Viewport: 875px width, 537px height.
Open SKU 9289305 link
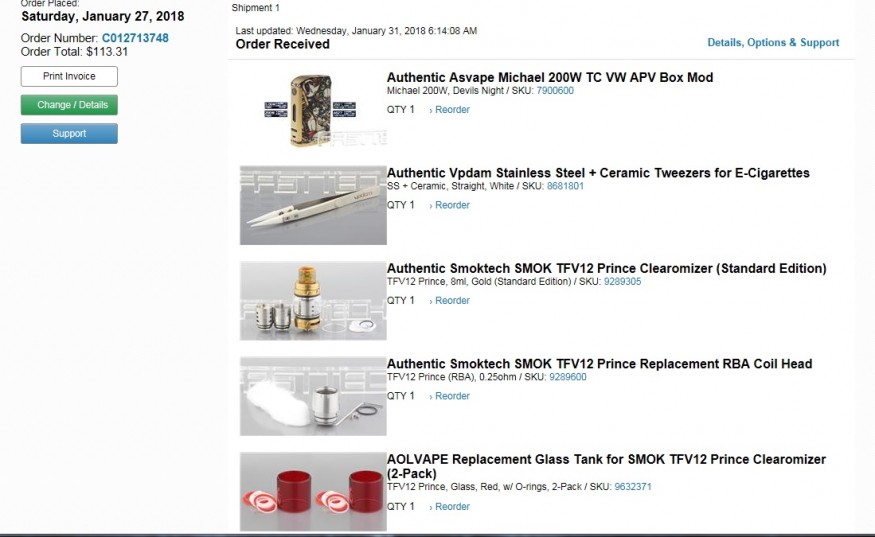(x=622, y=281)
